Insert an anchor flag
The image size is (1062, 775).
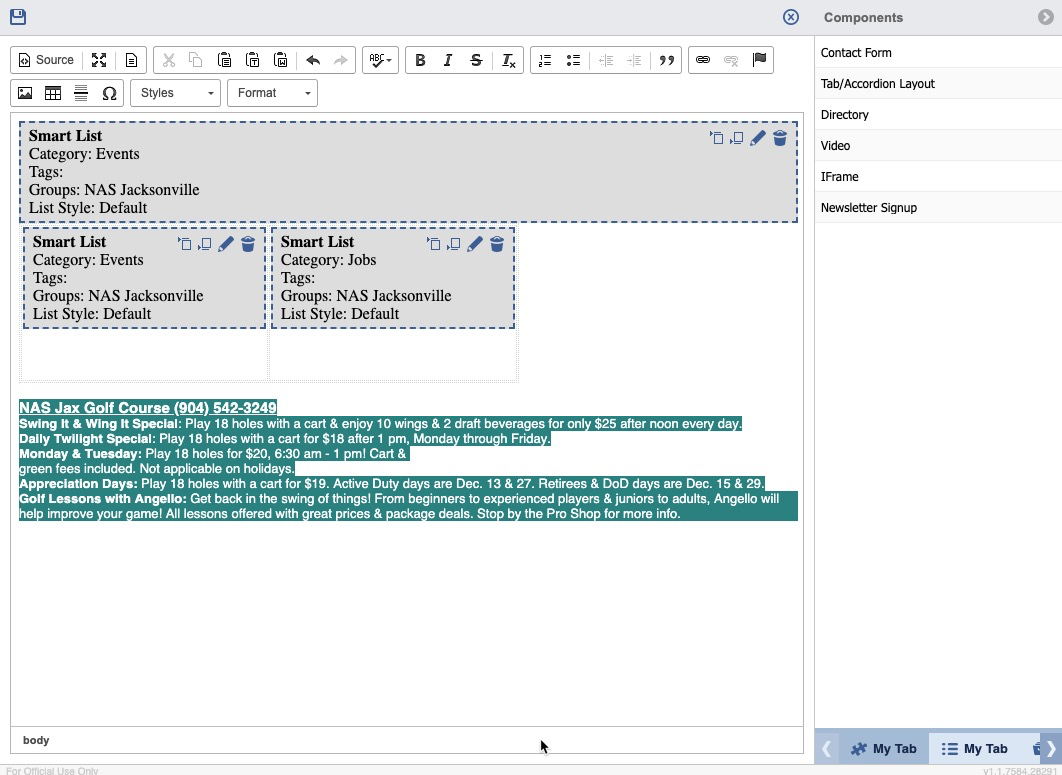(x=759, y=60)
